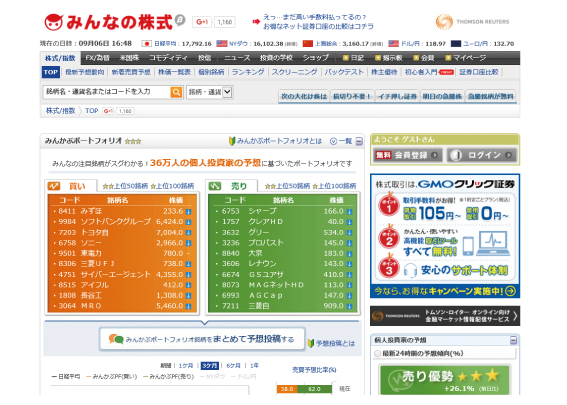Open the コモディティ menu item
Screen dimensions: 567x405
tap(168, 58)
